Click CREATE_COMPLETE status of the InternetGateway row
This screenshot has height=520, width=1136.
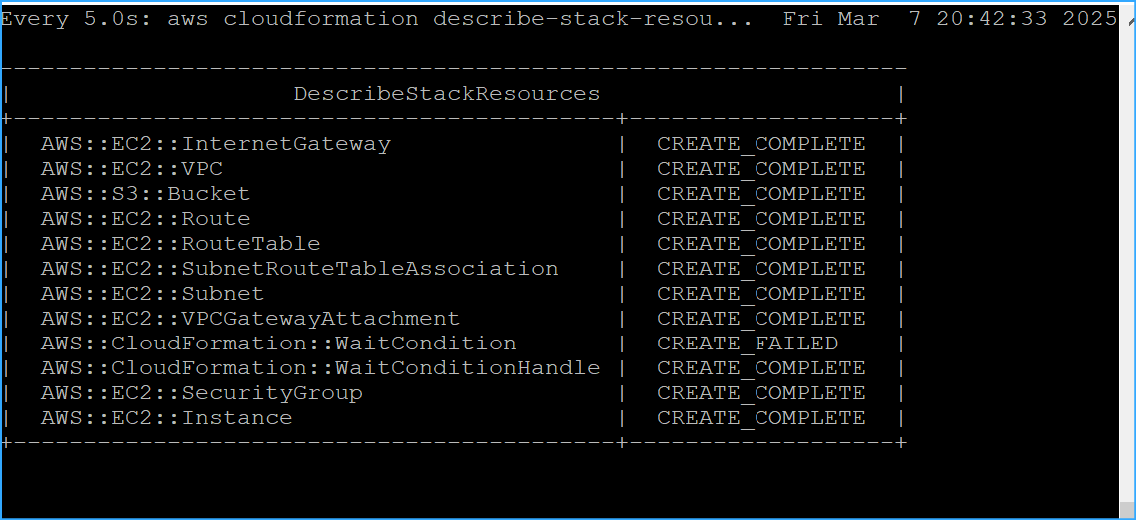tap(761, 144)
